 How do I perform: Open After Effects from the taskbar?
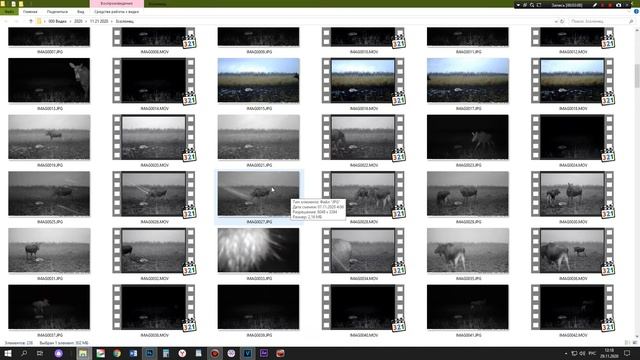[x=264, y=353]
